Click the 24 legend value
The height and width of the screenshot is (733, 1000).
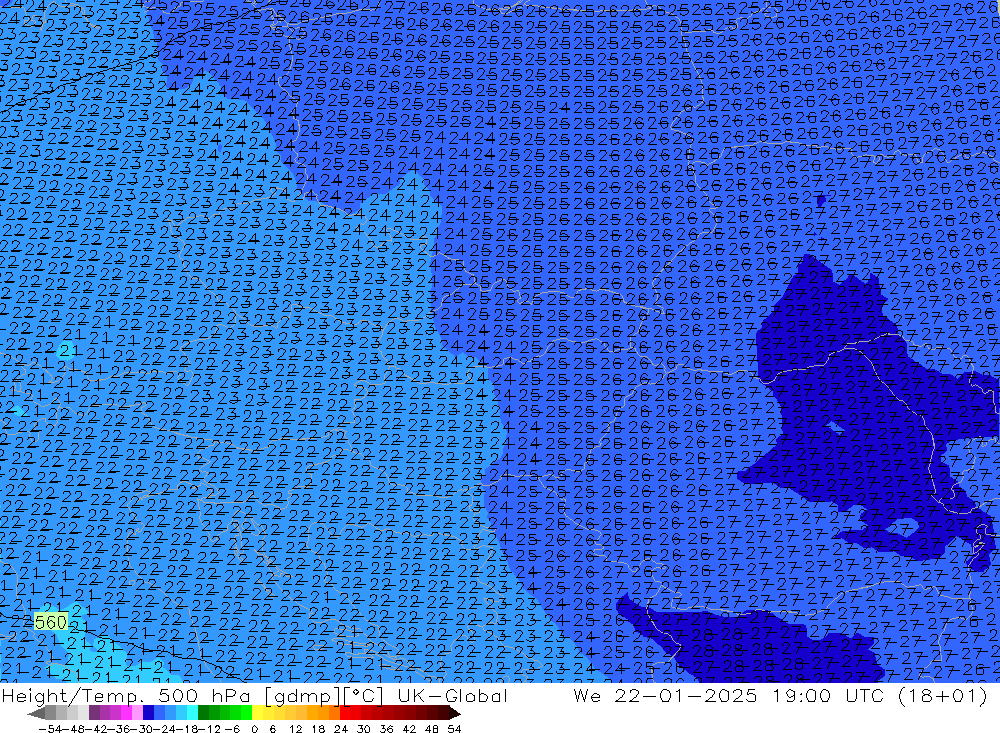click(341, 729)
